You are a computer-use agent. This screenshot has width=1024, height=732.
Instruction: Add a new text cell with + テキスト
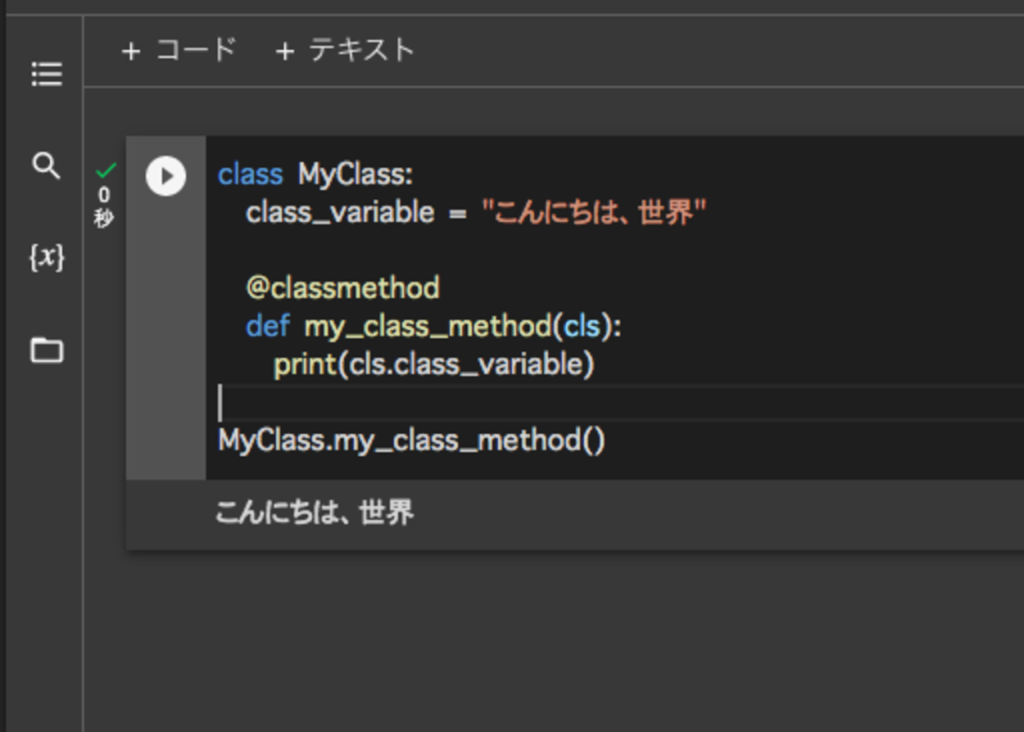[345, 50]
